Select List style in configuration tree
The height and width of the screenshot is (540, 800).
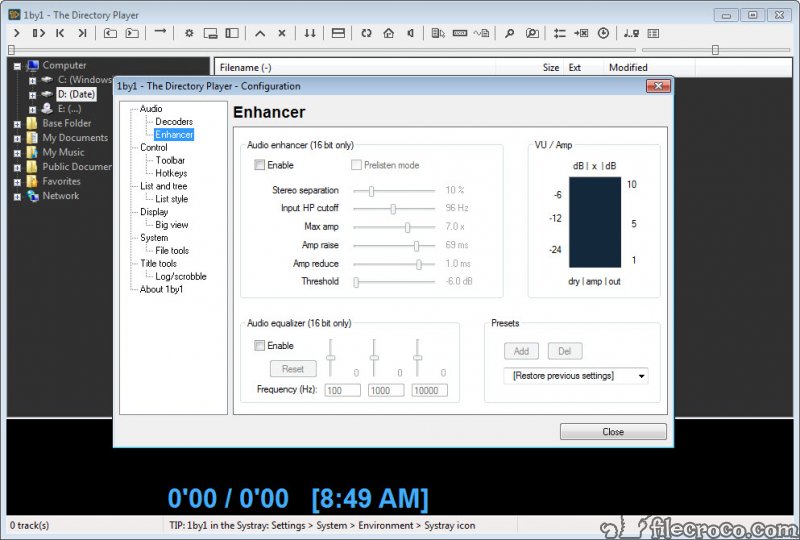tap(171, 199)
